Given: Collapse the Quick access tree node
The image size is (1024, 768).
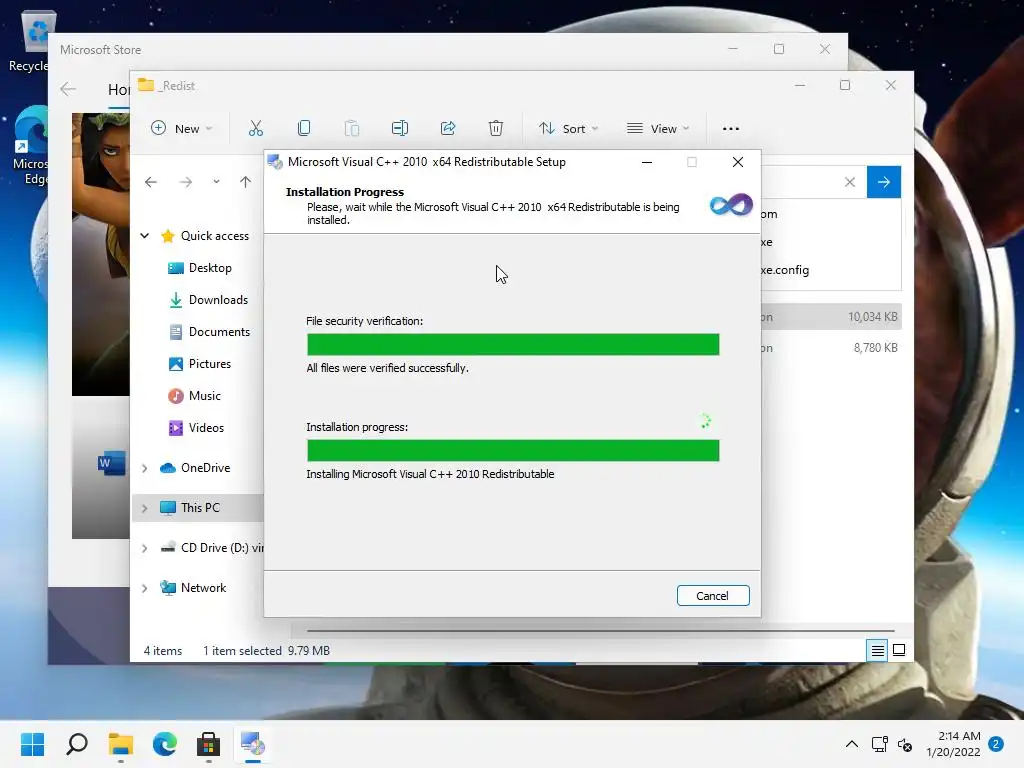Looking at the screenshot, I should [x=145, y=236].
